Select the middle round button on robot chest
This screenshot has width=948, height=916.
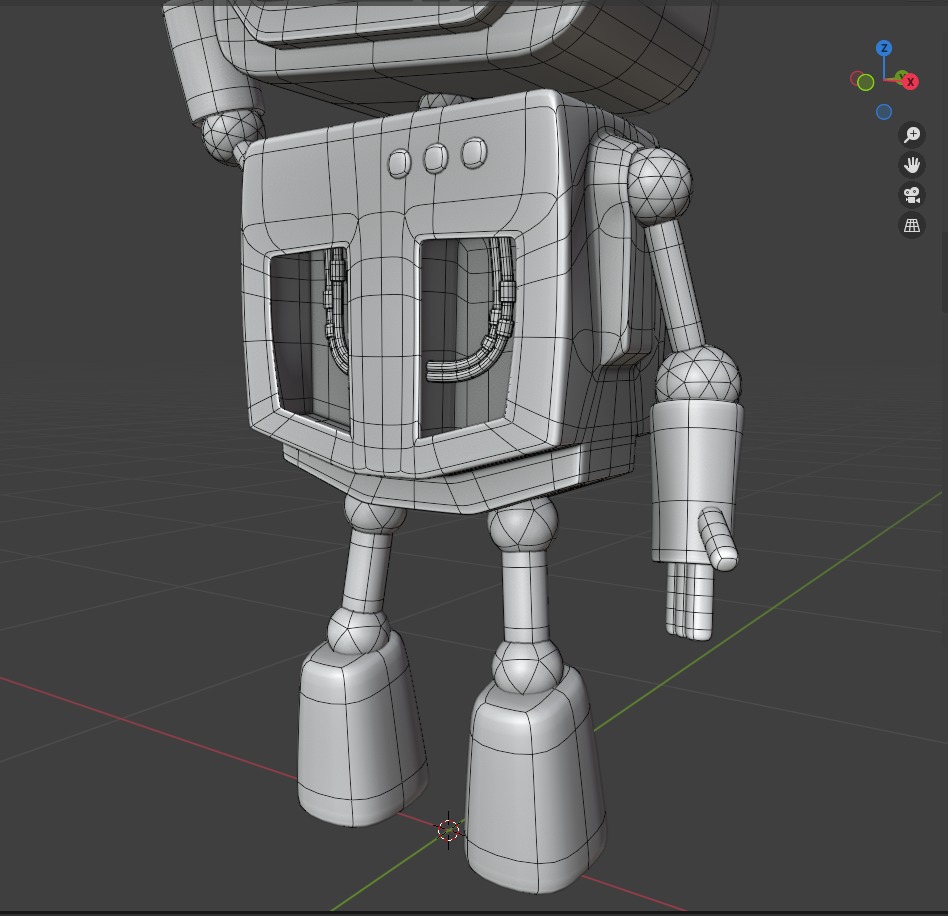(x=435, y=158)
